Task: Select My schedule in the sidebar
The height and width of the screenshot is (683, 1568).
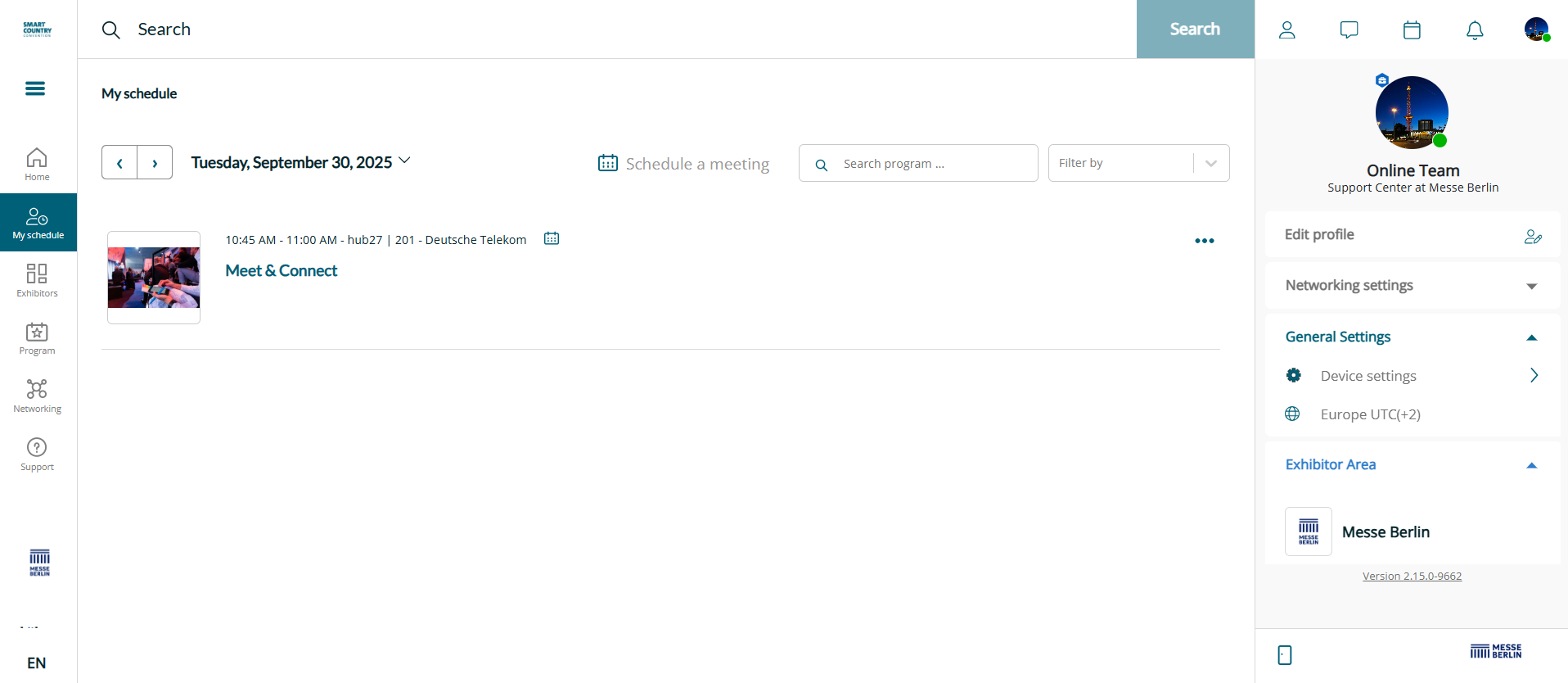Action: 38,223
